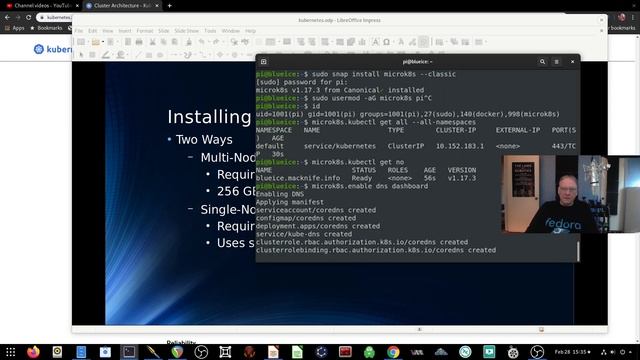Image resolution: width=640 pixels, height=360 pixels.
Task: Open the Slide Show menu in Impress
Action: pos(187,31)
